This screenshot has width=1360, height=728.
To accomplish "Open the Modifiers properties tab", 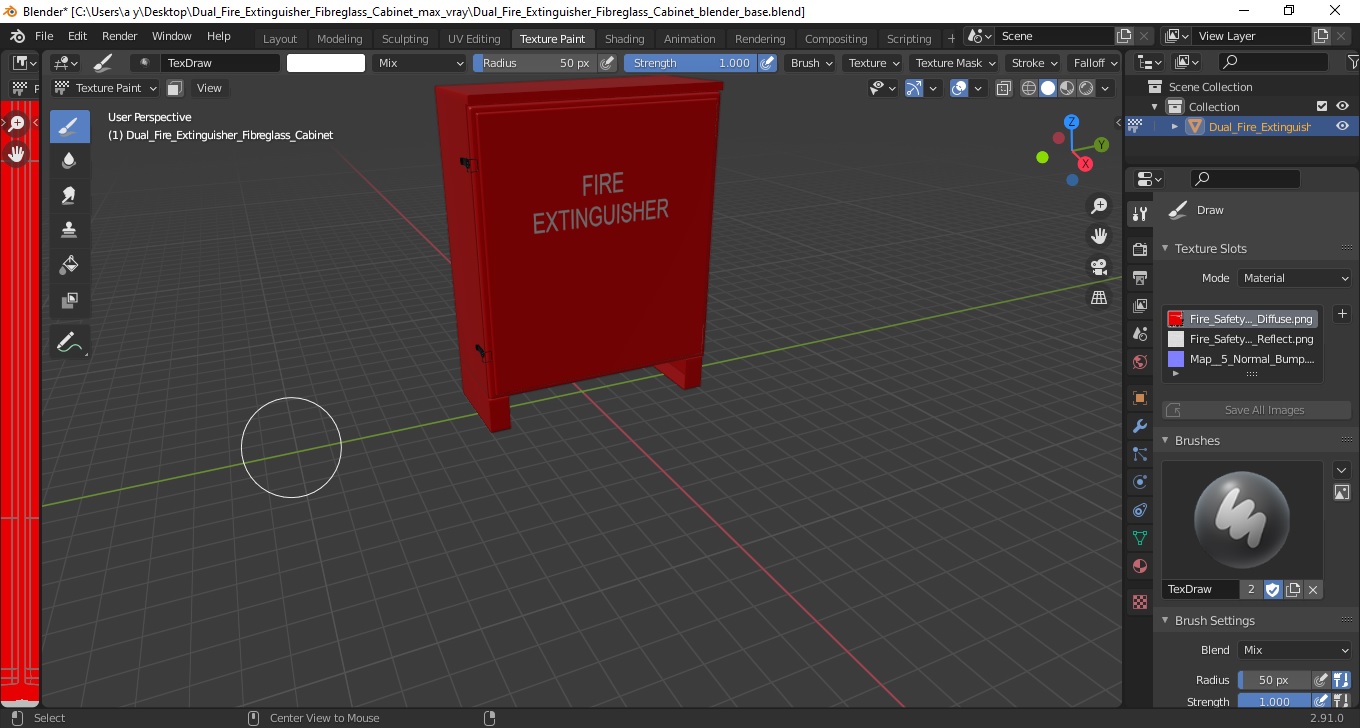I will pyautogui.click(x=1139, y=426).
